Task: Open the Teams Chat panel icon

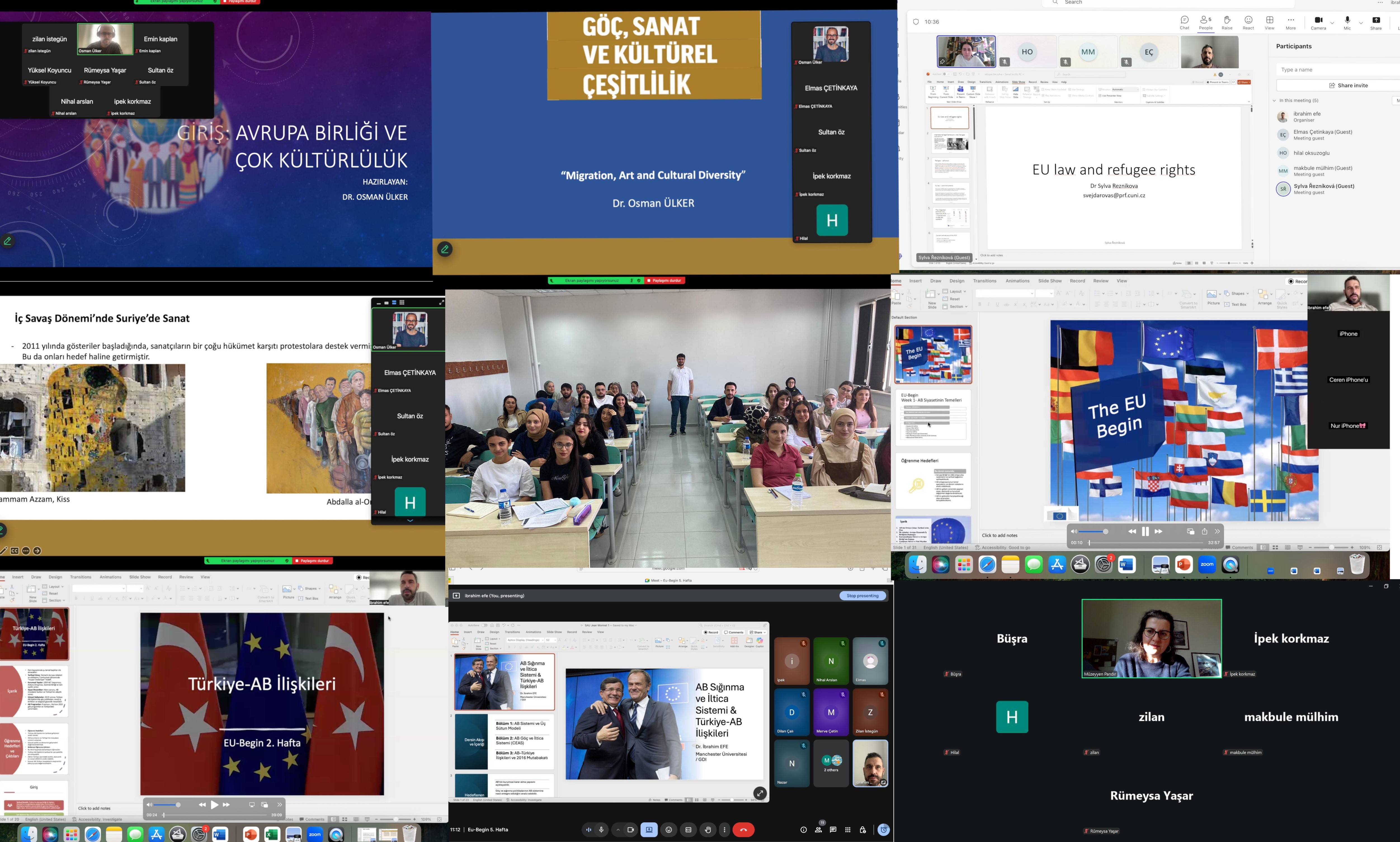Action: (x=1184, y=20)
